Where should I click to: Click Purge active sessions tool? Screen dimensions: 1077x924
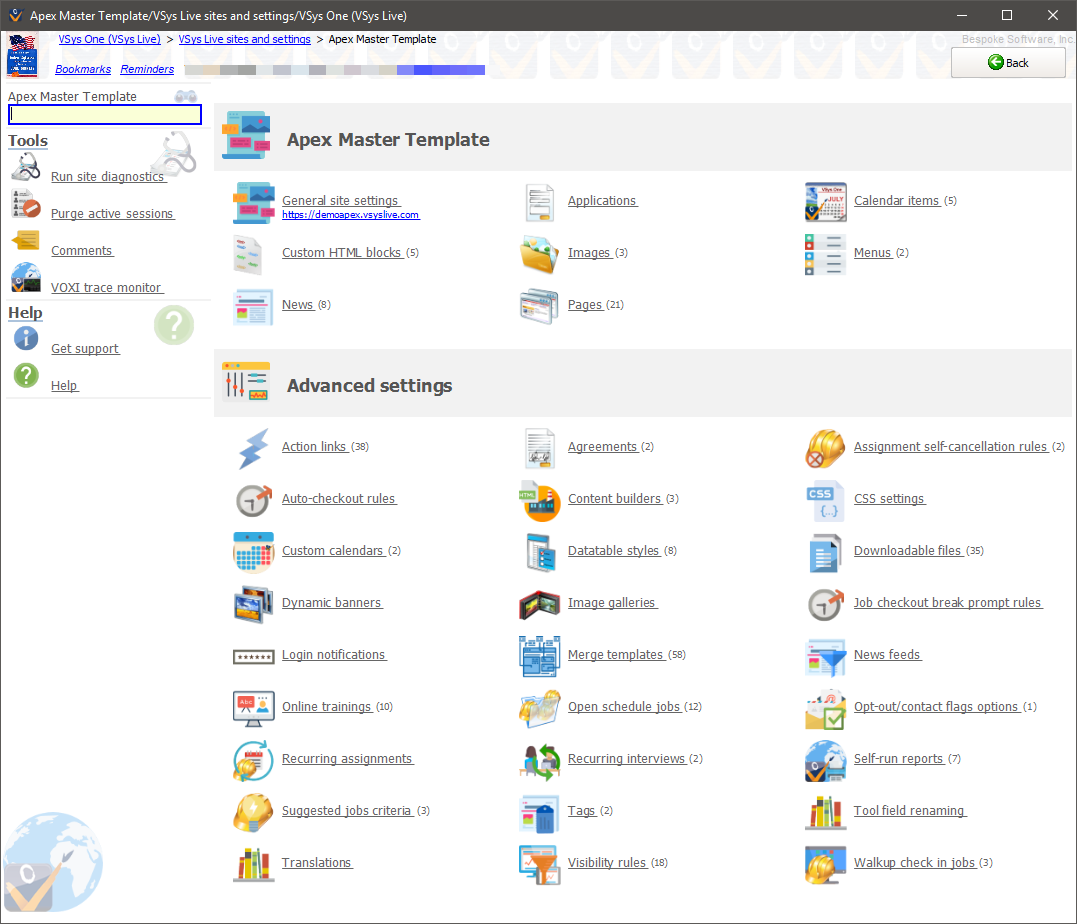(112, 214)
